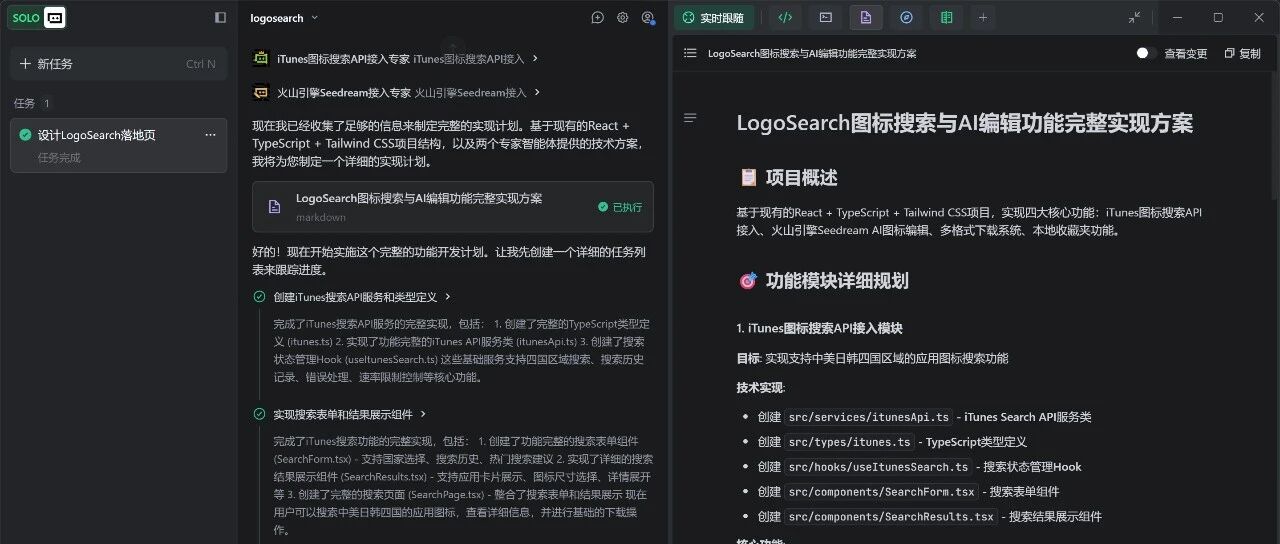This screenshot has width=1280, height=544.
Task: Click check icon beside 实现搜索表单和结果展示组件
Action: (x=259, y=414)
